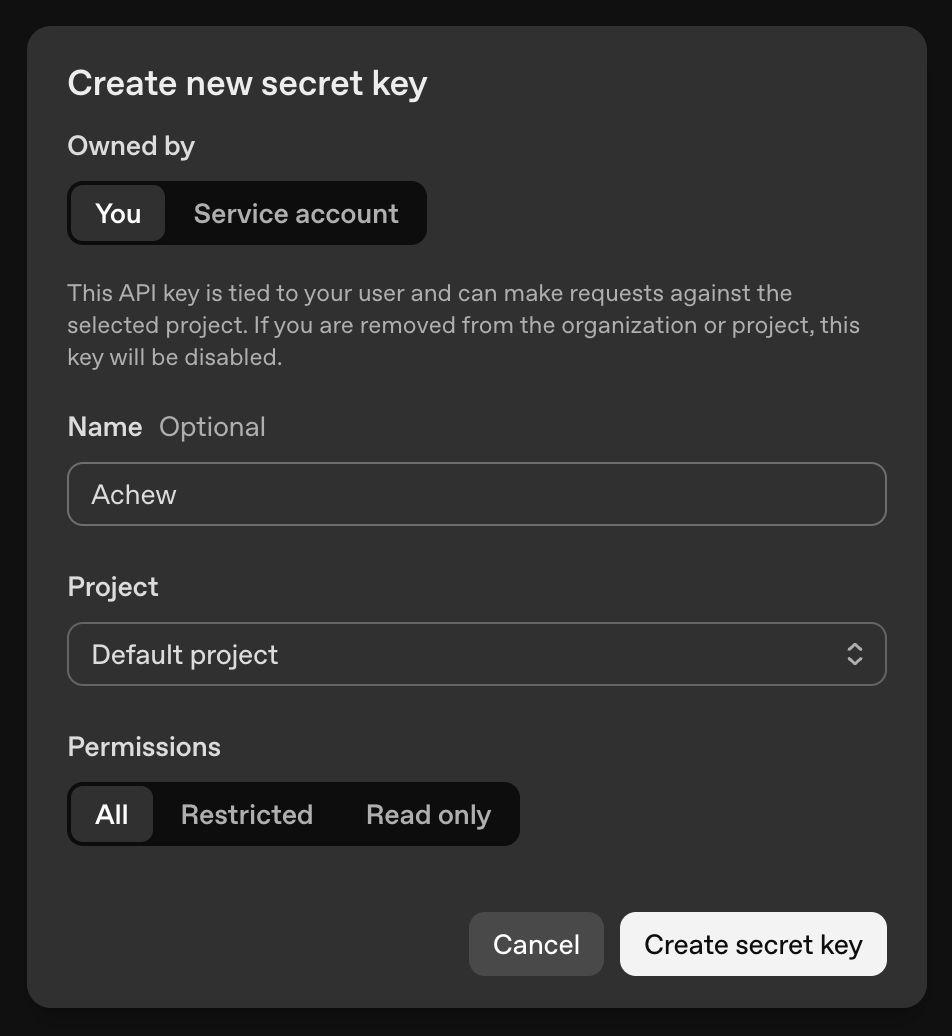952x1036 pixels.
Task: Click the "Name" field label
Action: tap(104, 427)
